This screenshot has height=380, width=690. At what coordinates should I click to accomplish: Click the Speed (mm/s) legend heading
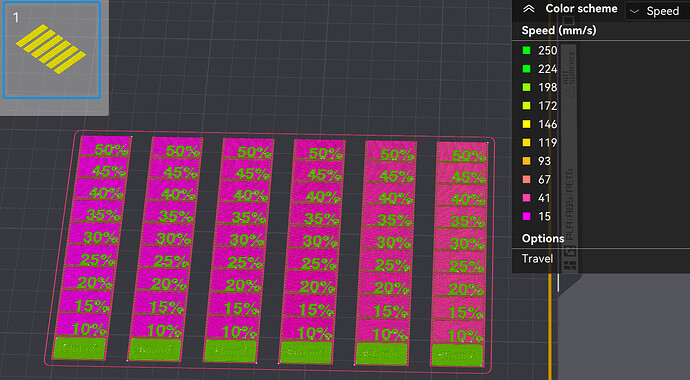[559, 31]
